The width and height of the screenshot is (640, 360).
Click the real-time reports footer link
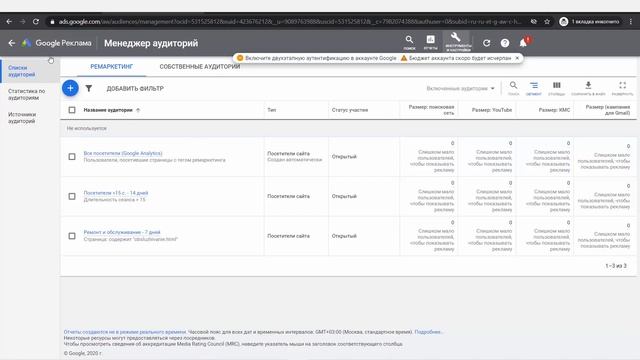(125, 332)
